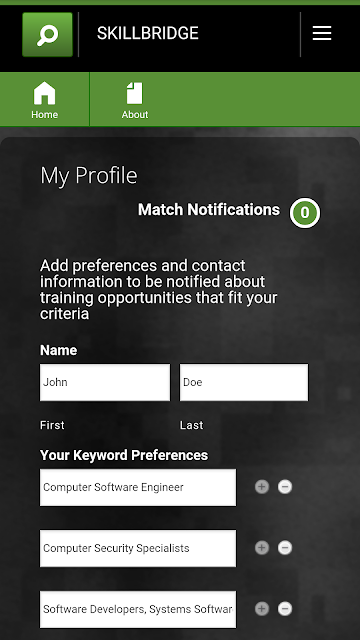Click the SKILLBRIDGE title
This screenshot has width=360, height=640.
(148, 33)
